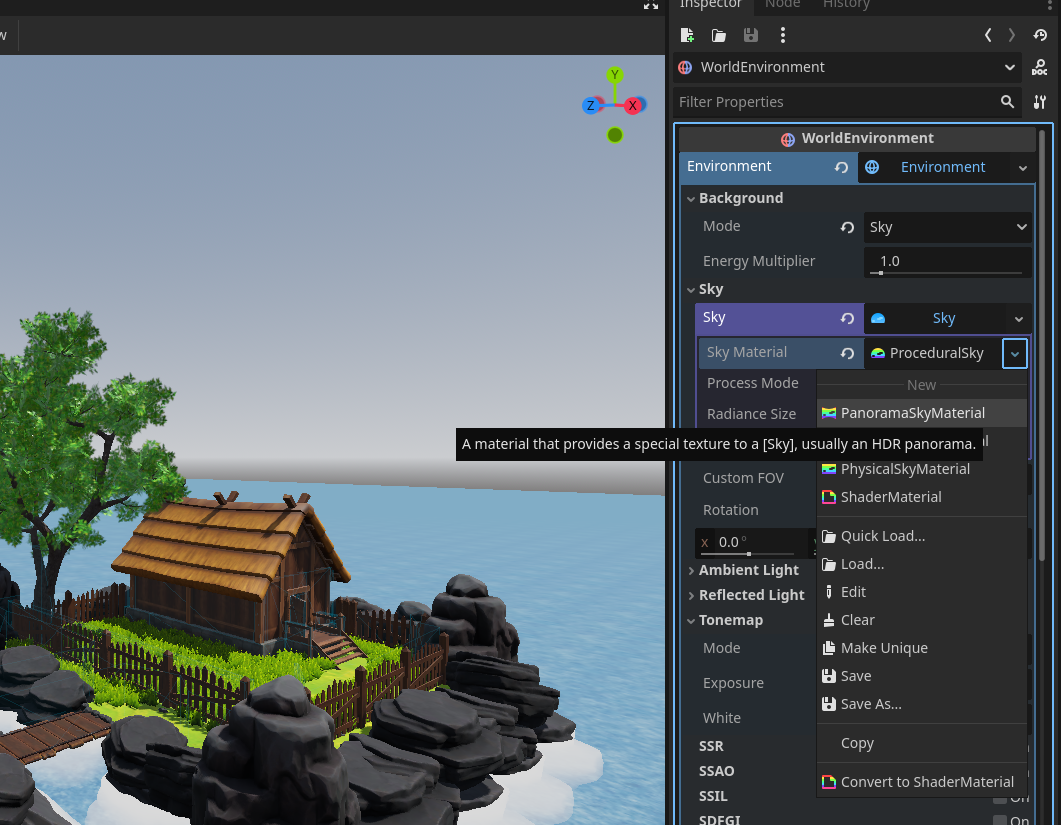Select Make Unique in the resource menu
Image resolution: width=1061 pixels, height=825 pixels.
tap(883, 648)
